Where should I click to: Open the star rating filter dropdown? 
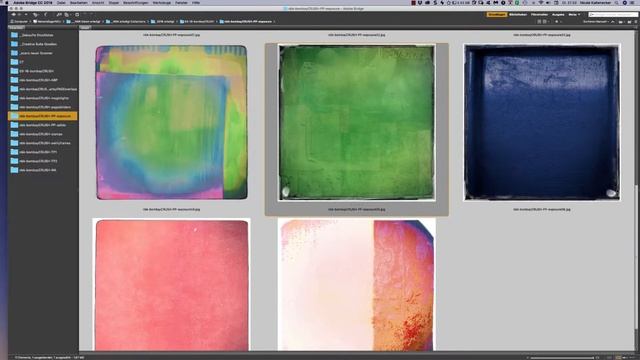point(558,22)
